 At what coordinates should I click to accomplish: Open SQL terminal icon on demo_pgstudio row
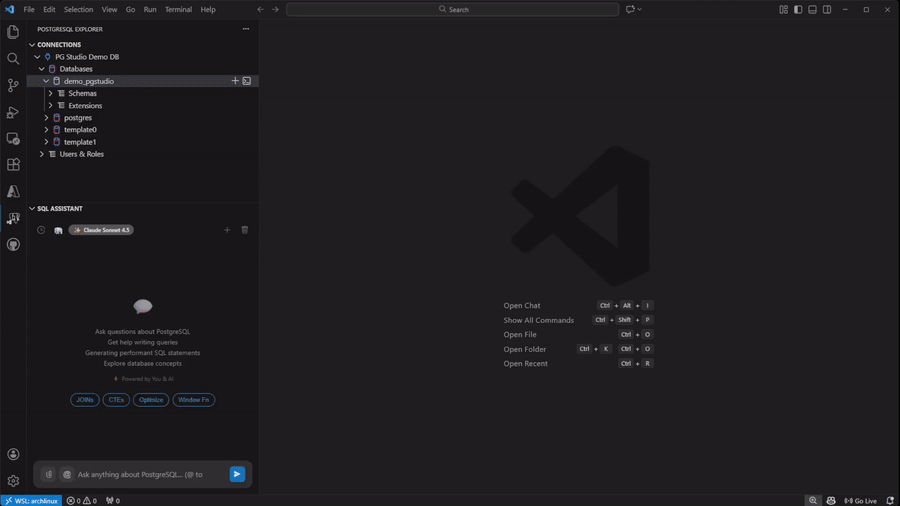coord(247,81)
